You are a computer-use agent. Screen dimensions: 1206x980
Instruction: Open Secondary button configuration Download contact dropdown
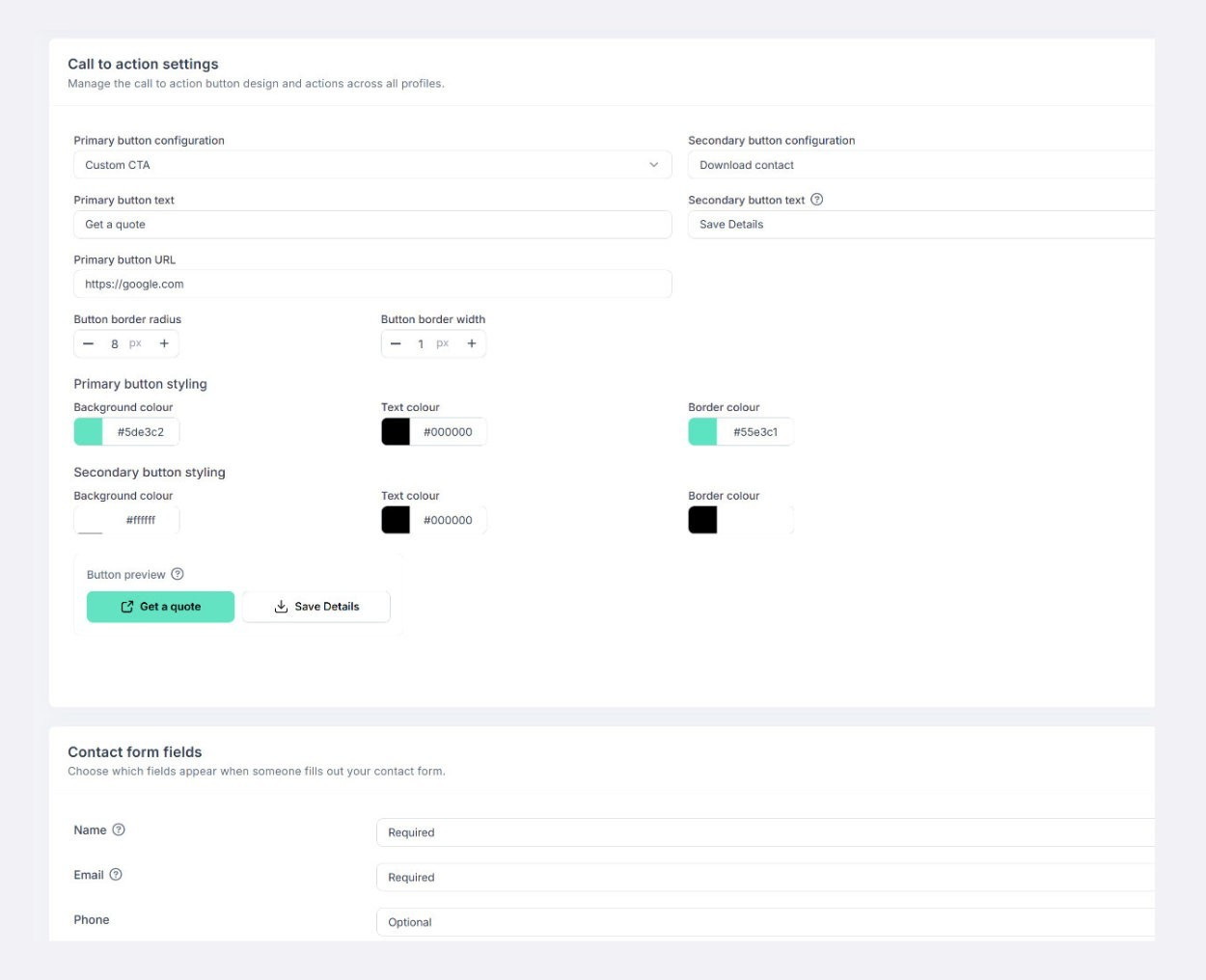point(920,165)
